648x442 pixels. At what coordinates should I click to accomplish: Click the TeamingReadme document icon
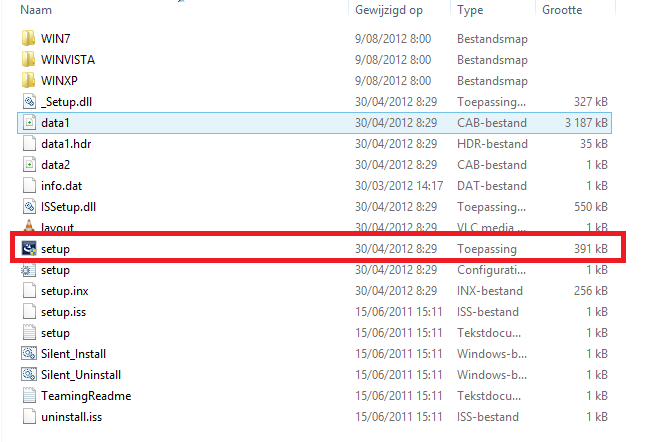click(29, 396)
